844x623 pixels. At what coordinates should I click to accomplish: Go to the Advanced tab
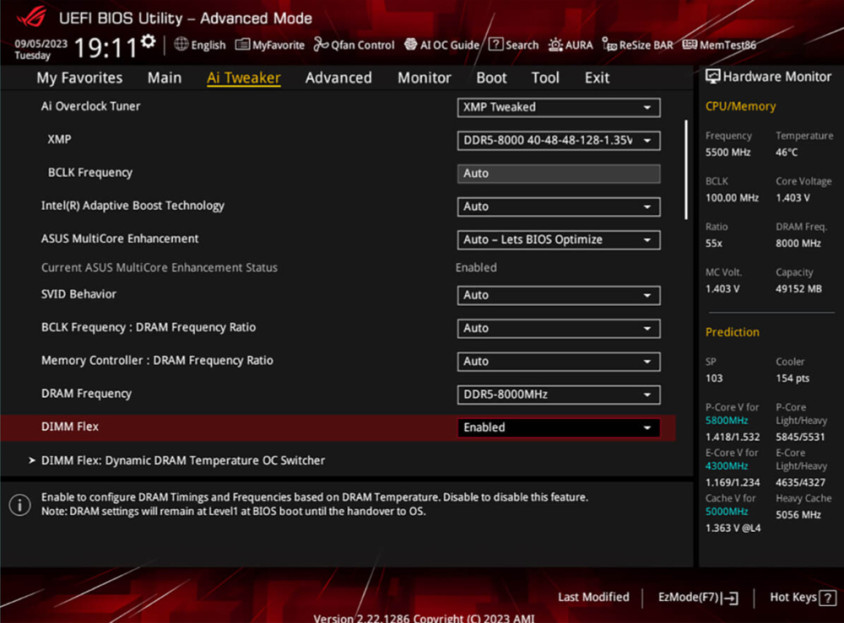[338, 78]
